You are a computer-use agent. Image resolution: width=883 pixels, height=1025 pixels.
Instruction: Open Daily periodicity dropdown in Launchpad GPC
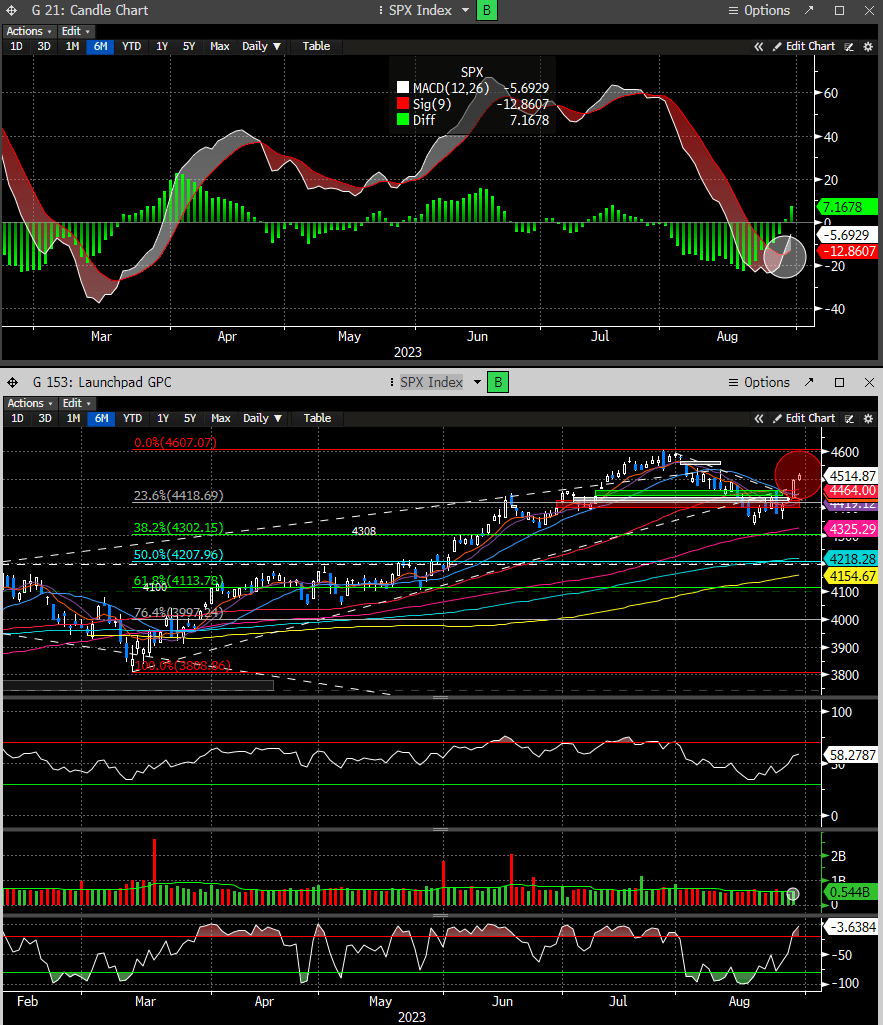(x=262, y=418)
